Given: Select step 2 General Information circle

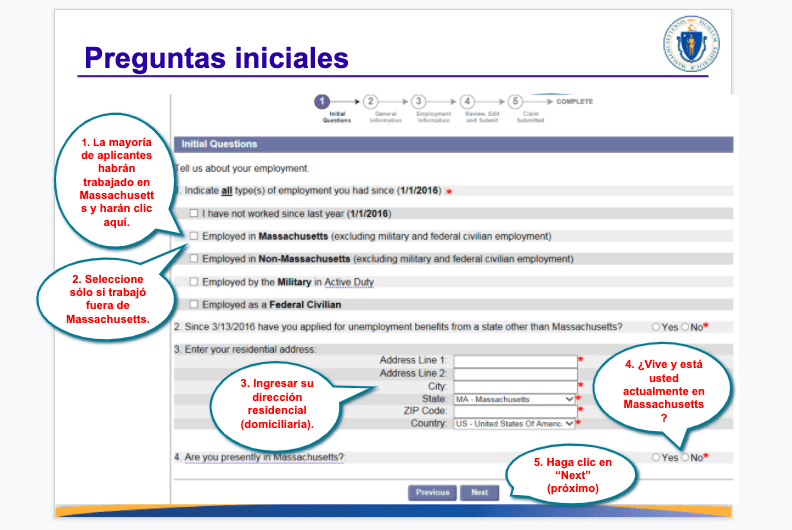Looking at the screenshot, I should pos(370,102).
